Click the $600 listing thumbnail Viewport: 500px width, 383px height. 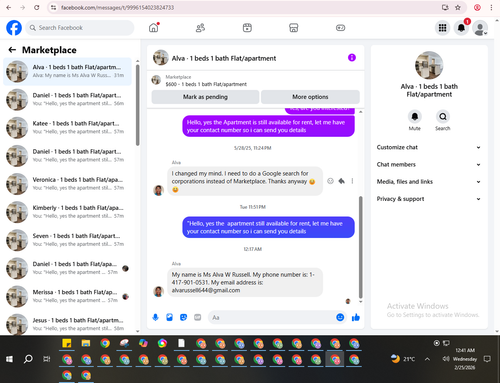156,80
